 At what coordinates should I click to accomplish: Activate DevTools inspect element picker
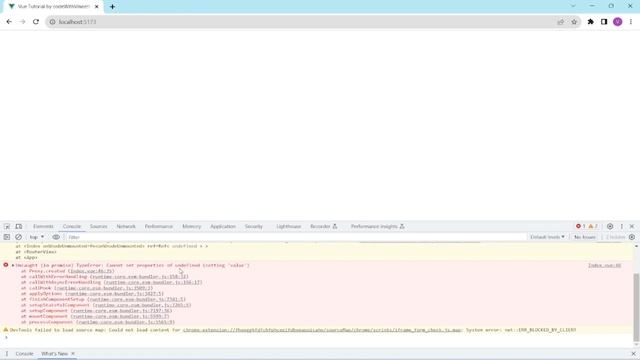[x=7, y=227]
